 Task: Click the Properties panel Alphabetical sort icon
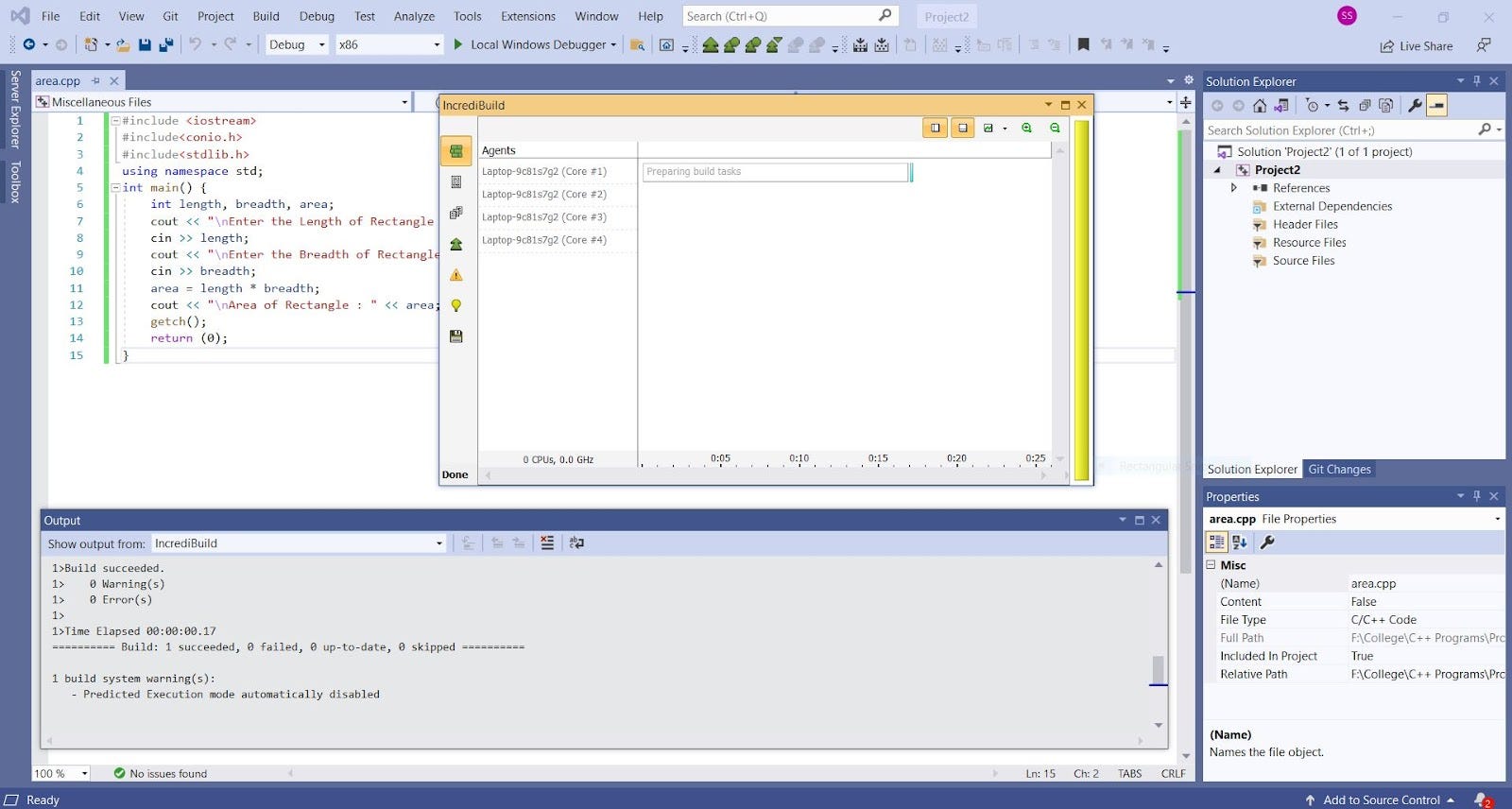pyautogui.click(x=1240, y=542)
